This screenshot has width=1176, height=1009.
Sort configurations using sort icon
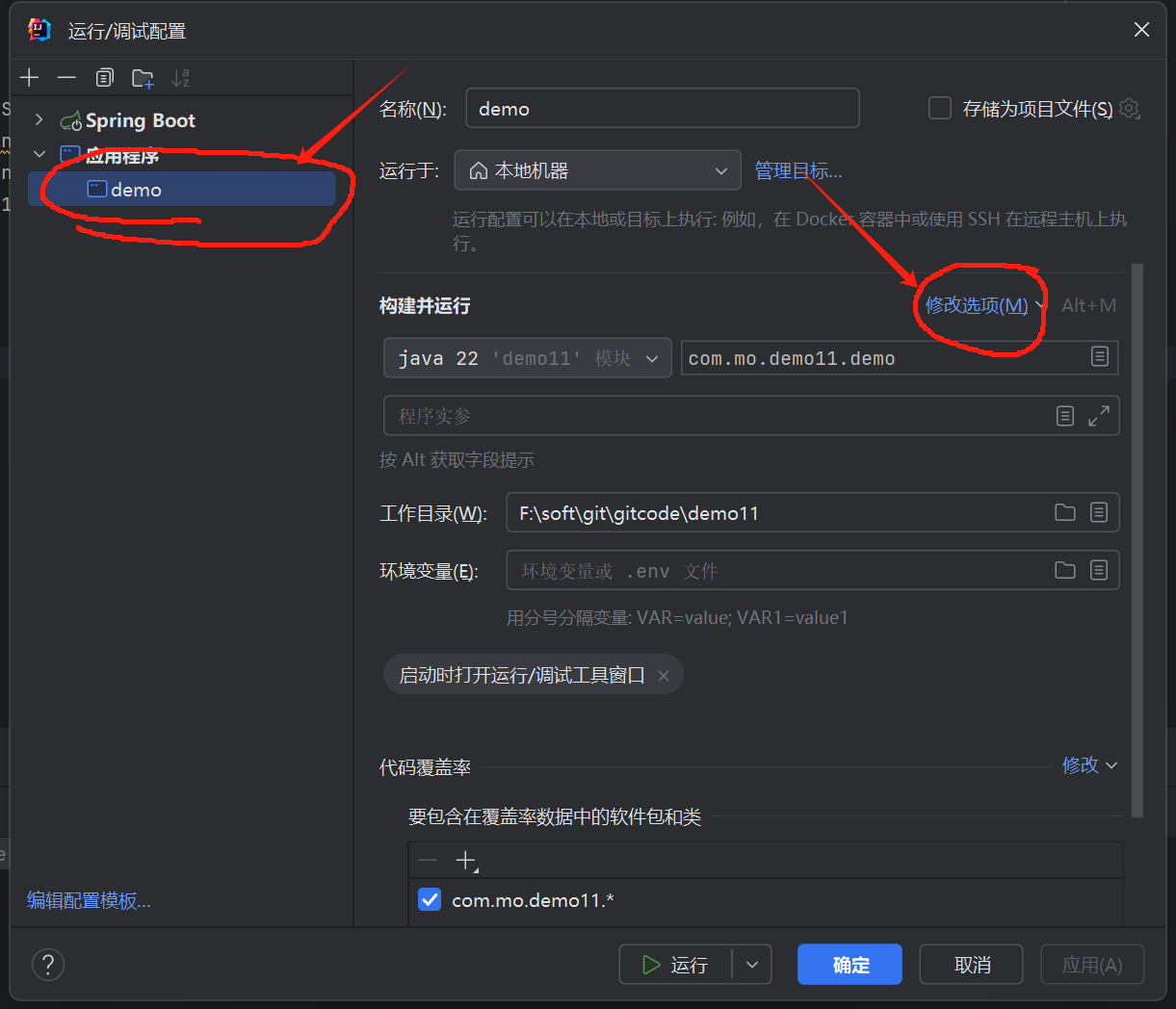pos(180,77)
